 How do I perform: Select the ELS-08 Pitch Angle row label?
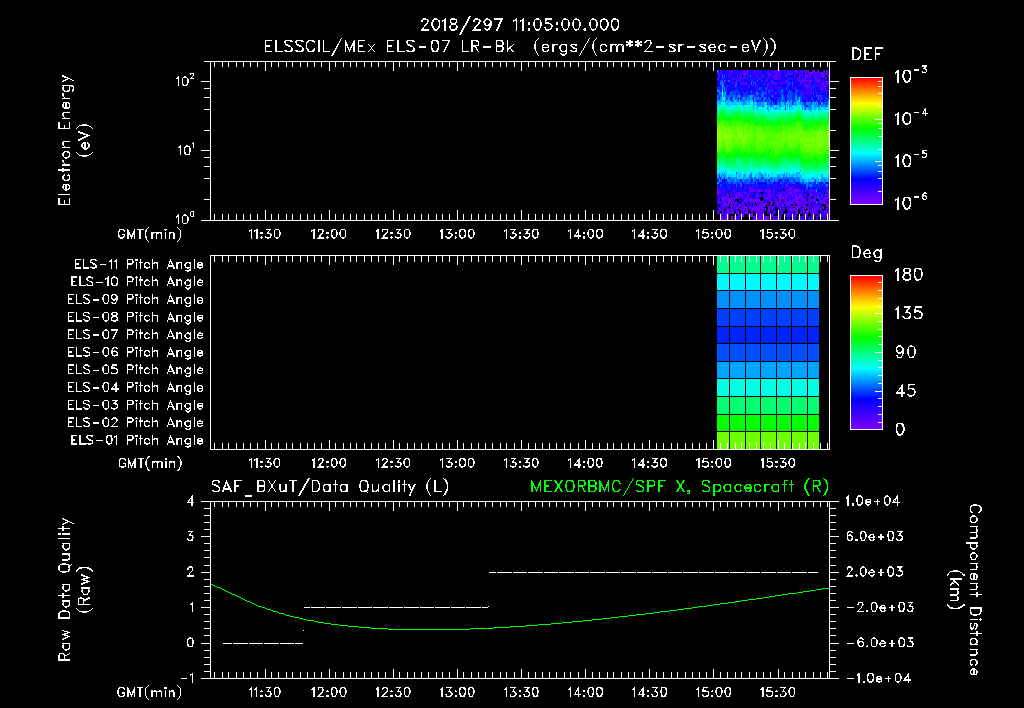click(135, 317)
